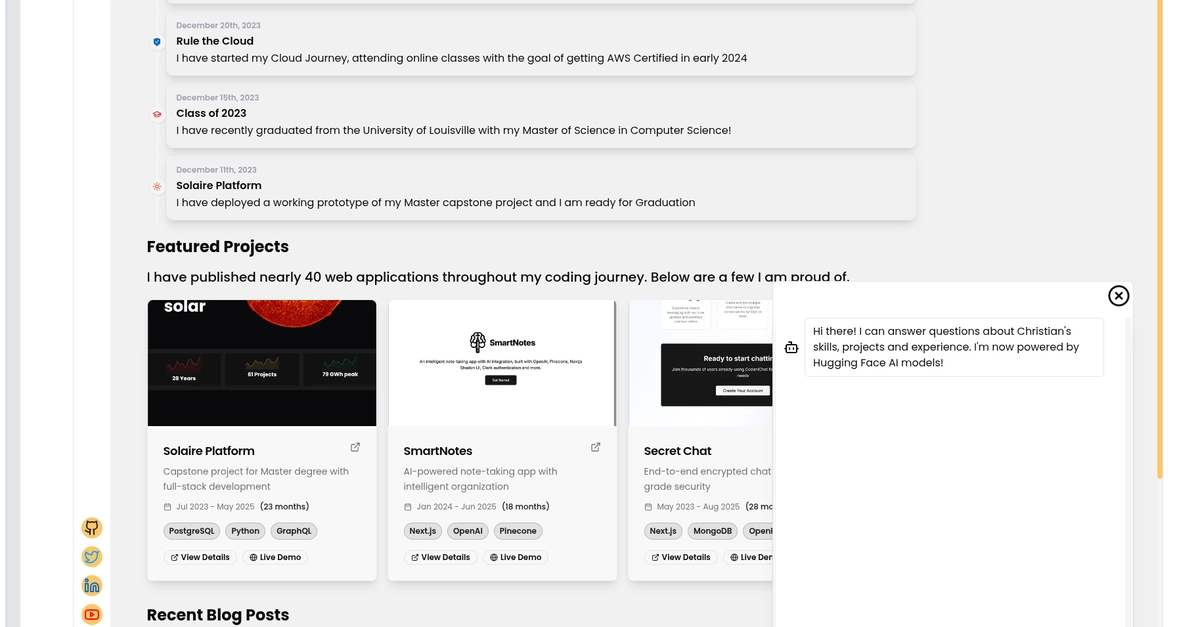1200x627 pixels.
Task: Open Solaire Platform external link icon
Action: click(355, 447)
